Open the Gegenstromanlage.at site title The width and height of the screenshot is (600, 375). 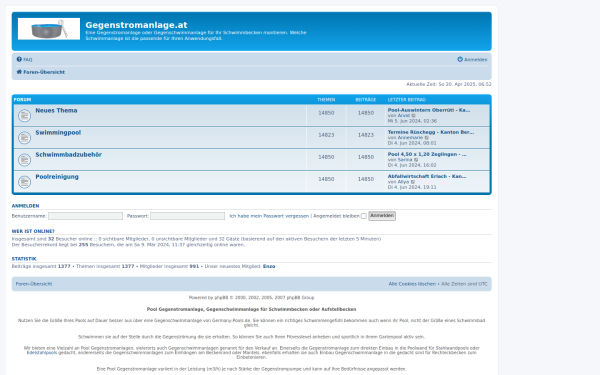tap(136, 25)
